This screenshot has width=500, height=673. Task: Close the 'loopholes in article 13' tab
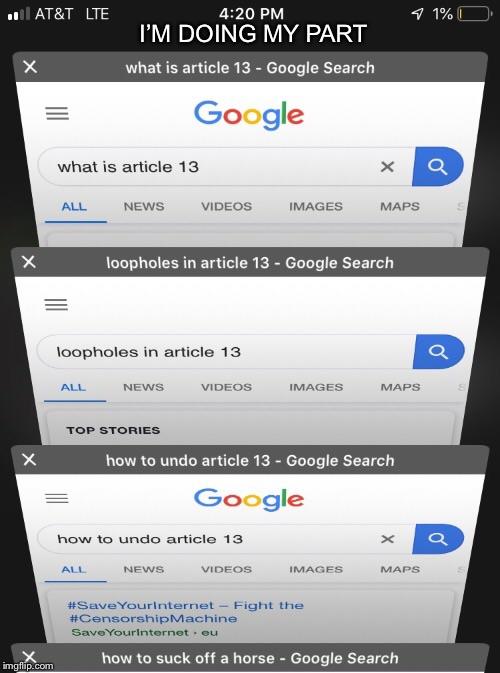pos(29,262)
